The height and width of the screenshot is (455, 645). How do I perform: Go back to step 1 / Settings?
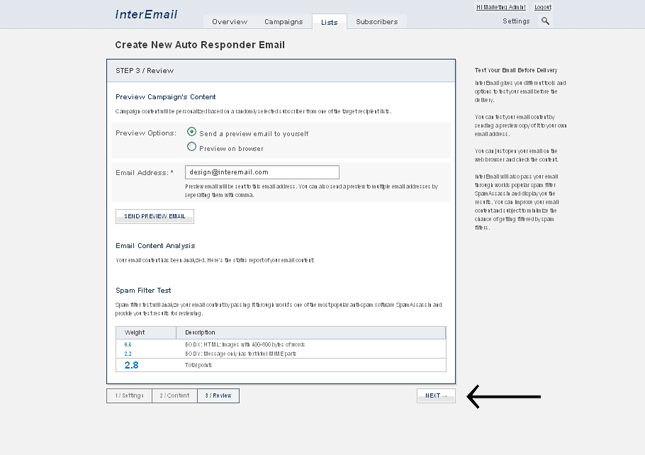129,395
